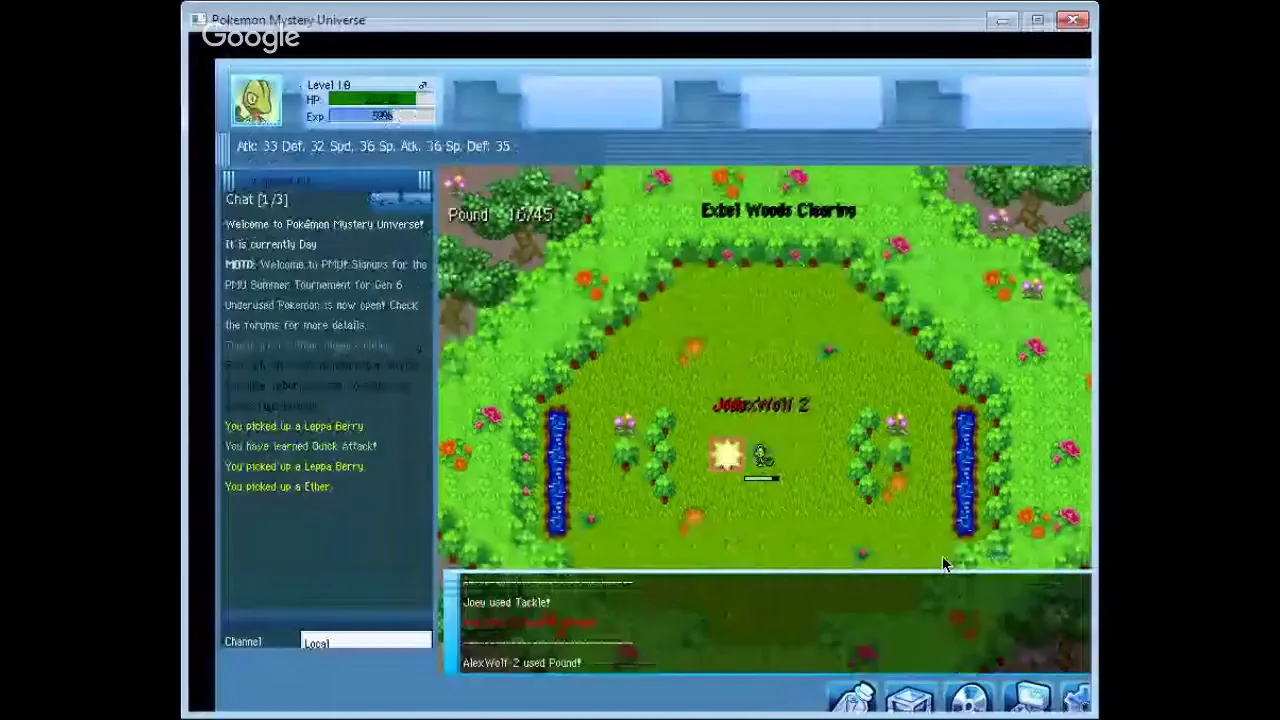
Task: Click 'It is currently Day' chat line
Action: (x=271, y=244)
